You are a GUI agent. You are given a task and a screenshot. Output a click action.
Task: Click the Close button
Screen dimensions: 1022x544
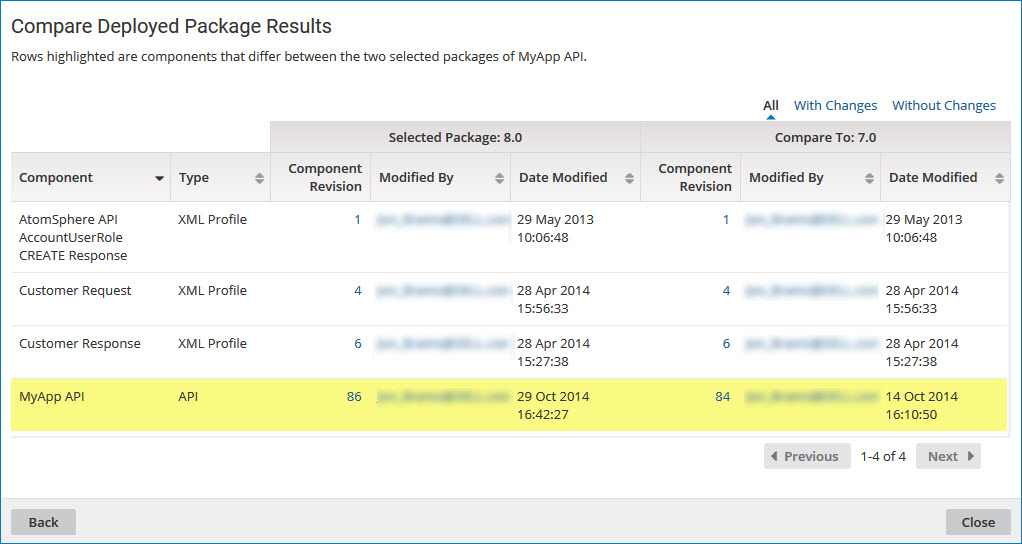(978, 522)
